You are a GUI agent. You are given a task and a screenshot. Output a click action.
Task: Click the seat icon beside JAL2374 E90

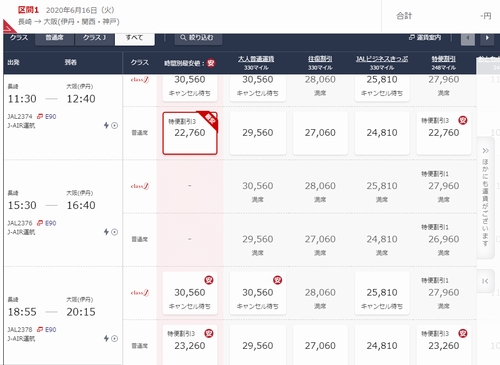tap(40, 116)
